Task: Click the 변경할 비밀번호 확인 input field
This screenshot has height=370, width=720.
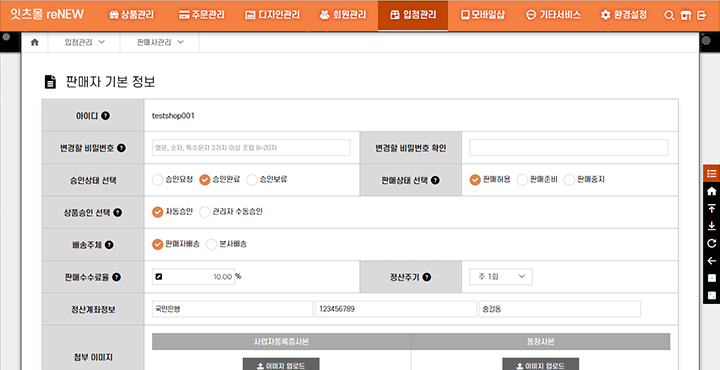Action: click(x=569, y=148)
